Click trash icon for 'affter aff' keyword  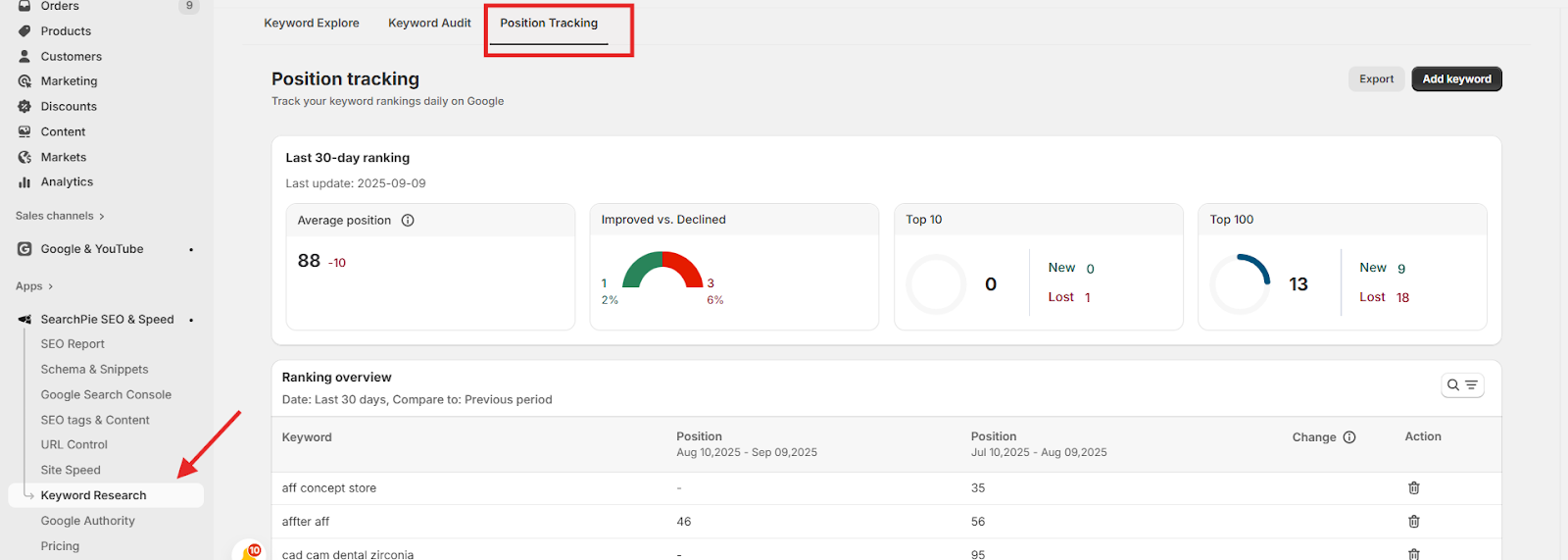[1413, 522]
